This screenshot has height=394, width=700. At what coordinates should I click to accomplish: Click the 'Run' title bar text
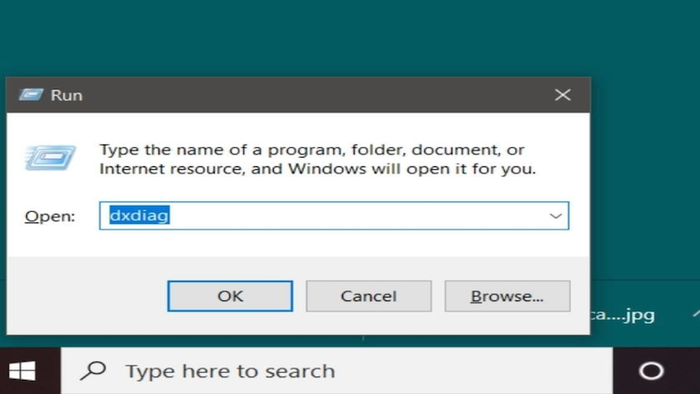pyautogui.click(x=67, y=95)
